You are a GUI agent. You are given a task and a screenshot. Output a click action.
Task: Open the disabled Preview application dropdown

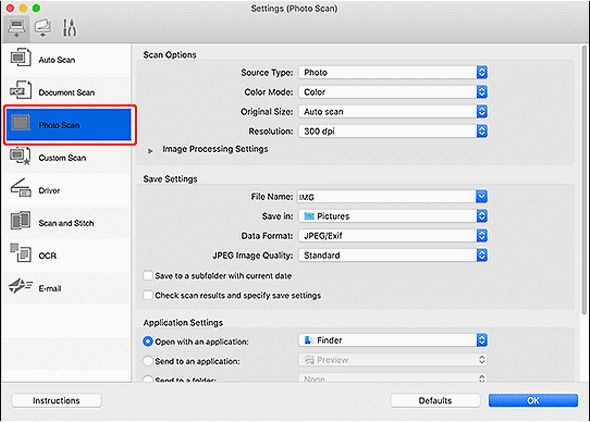coord(393,360)
